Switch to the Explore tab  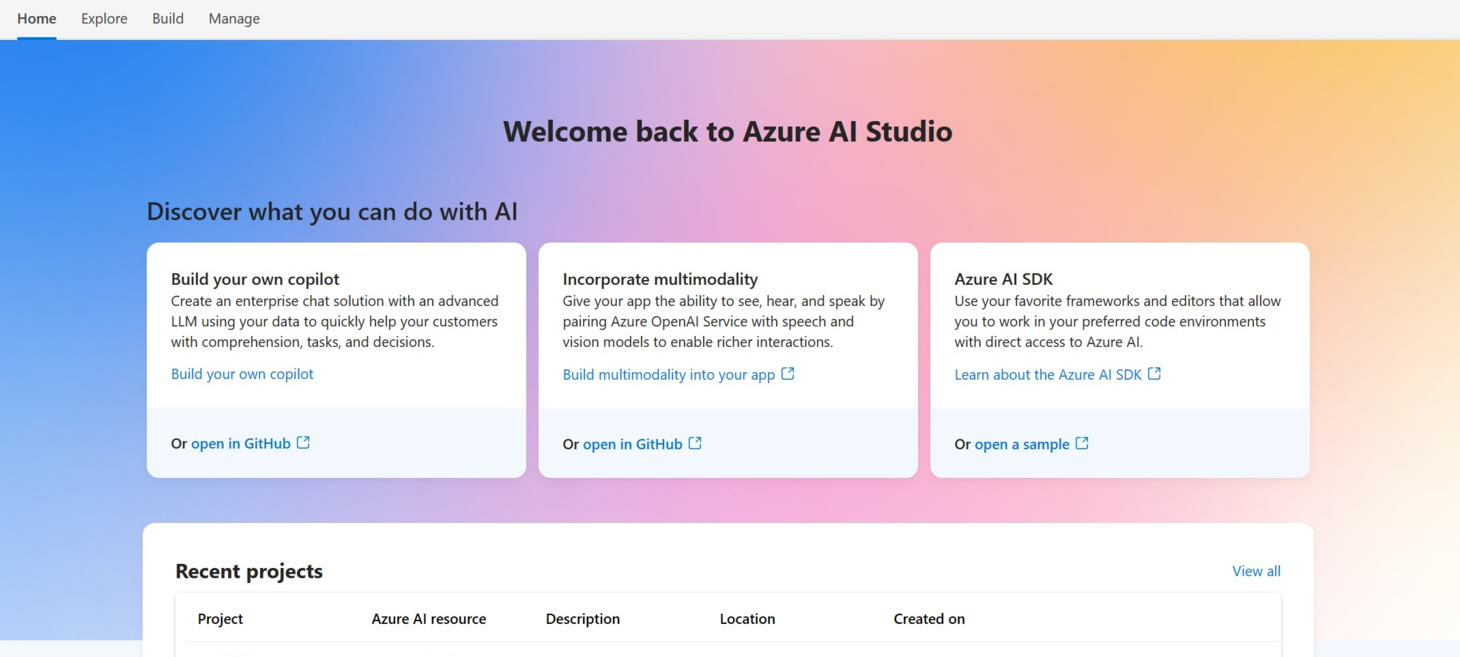tap(104, 18)
